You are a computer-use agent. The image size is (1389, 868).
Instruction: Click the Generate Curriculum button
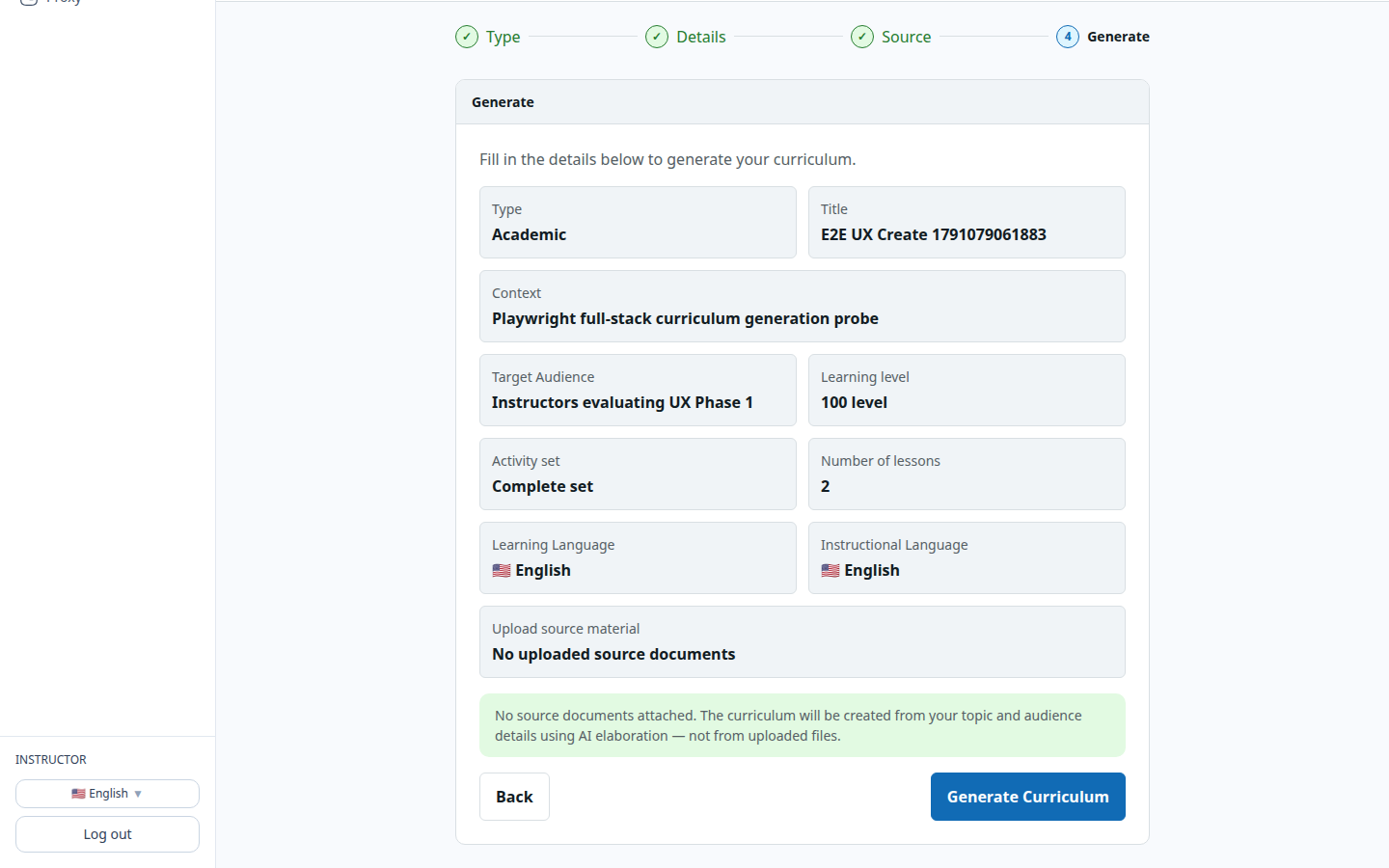(x=1028, y=797)
